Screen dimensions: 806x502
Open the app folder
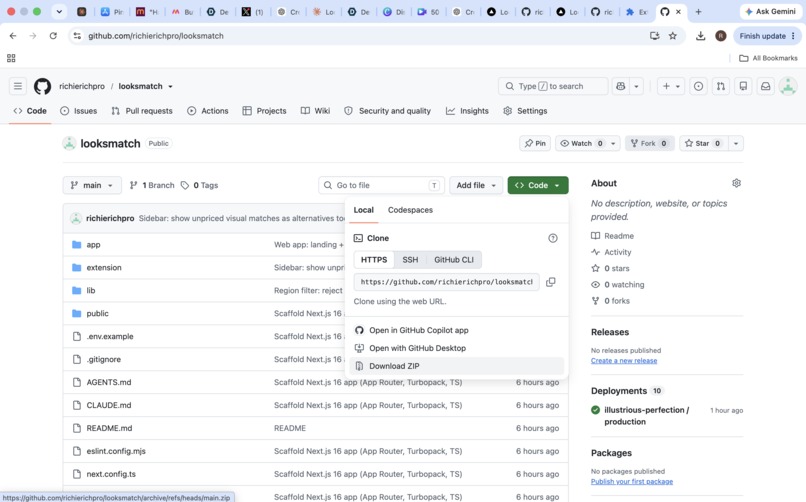(93, 245)
